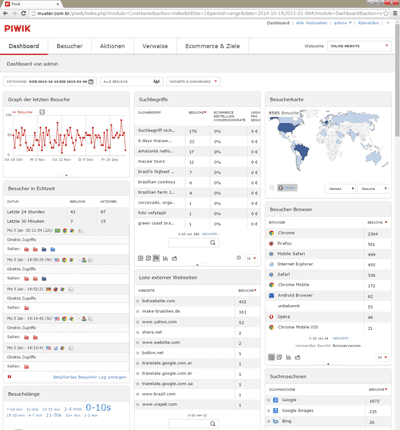This screenshot has width=400, height=430.
Task: Go to the Verweise tab
Action: (x=155, y=46)
